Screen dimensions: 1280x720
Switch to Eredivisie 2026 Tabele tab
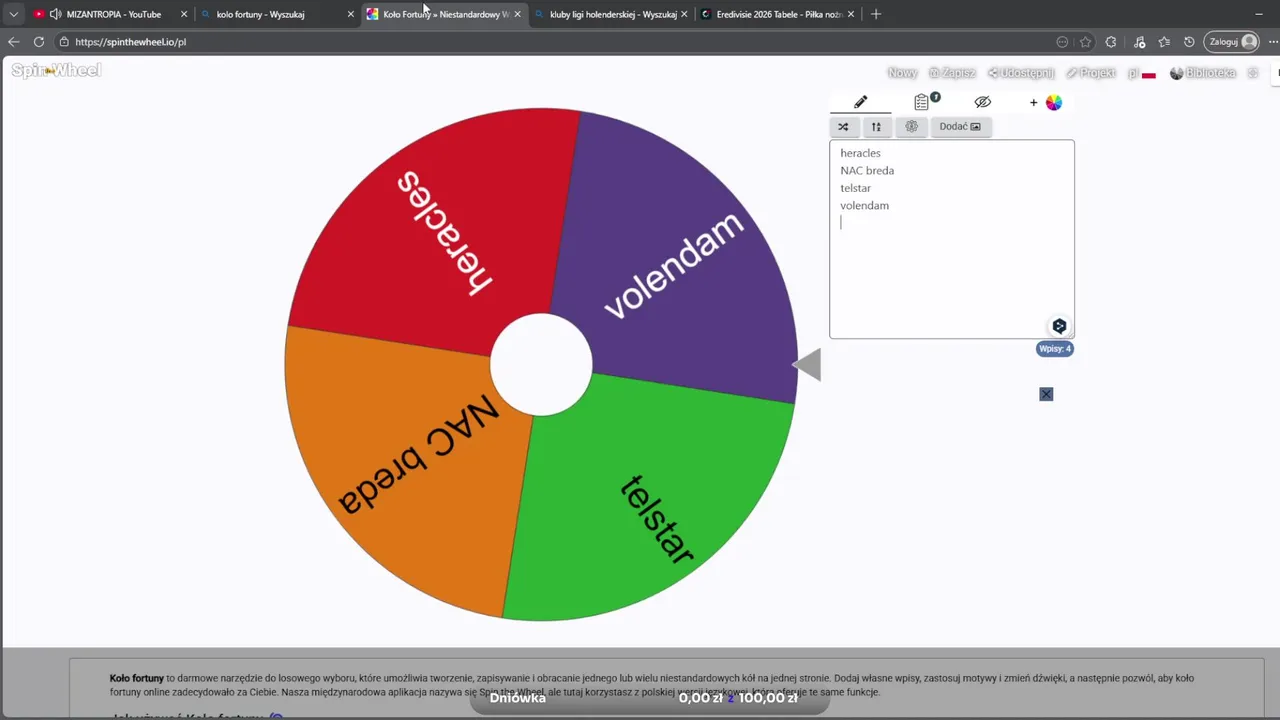click(779, 14)
